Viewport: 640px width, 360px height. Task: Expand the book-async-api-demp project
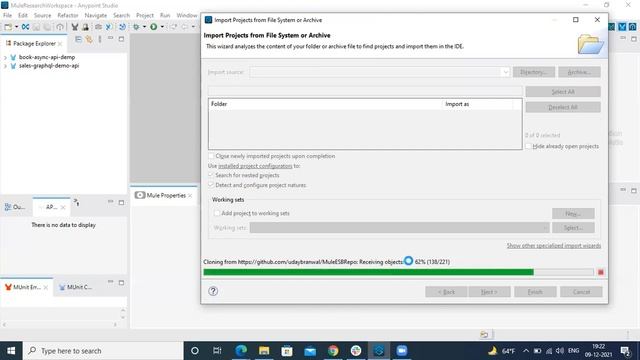point(5,58)
